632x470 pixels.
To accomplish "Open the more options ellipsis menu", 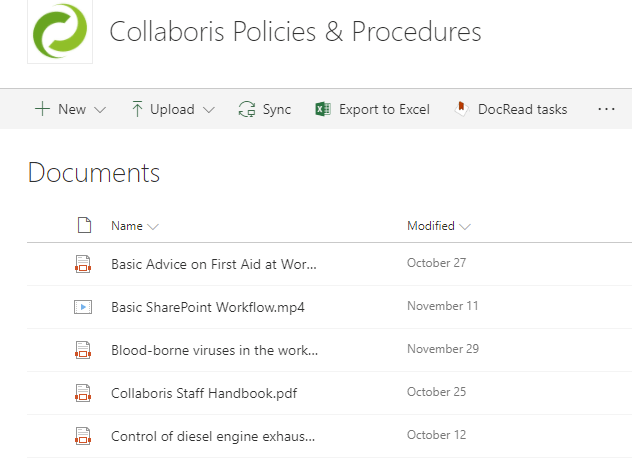I will pyautogui.click(x=606, y=109).
